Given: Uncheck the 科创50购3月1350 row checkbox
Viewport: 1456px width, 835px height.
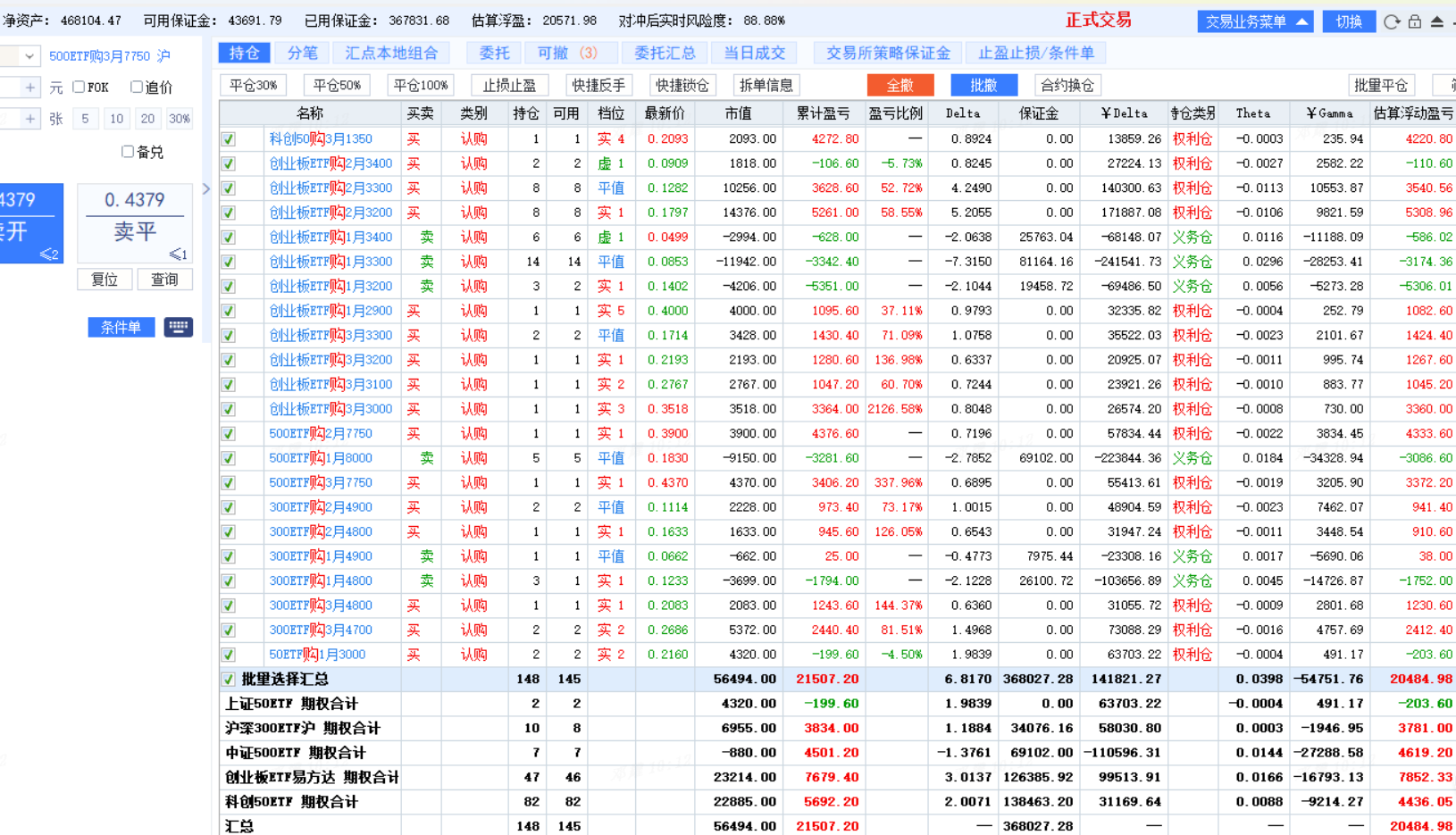Looking at the screenshot, I should (229, 139).
